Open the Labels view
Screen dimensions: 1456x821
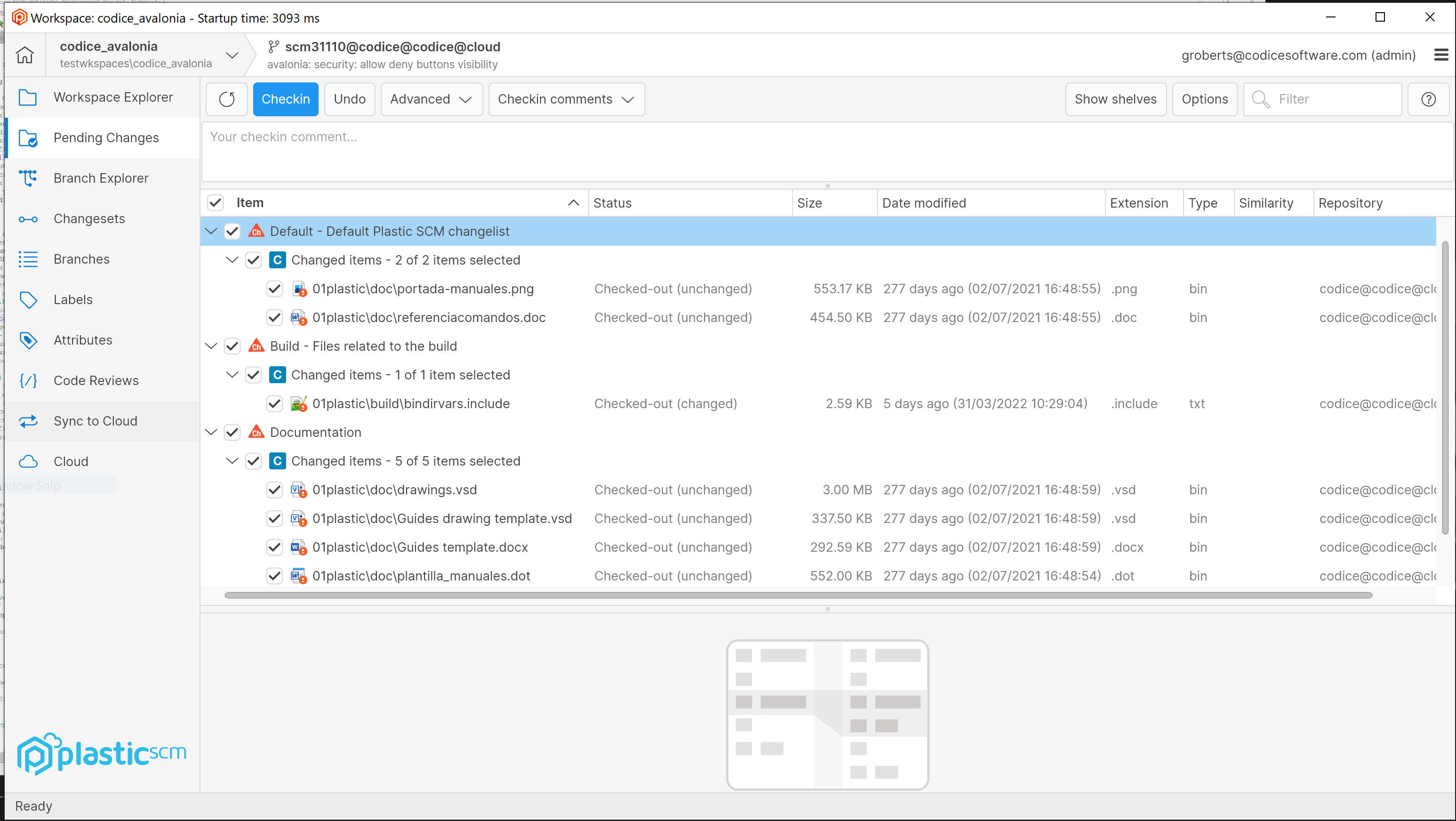tap(72, 299)
